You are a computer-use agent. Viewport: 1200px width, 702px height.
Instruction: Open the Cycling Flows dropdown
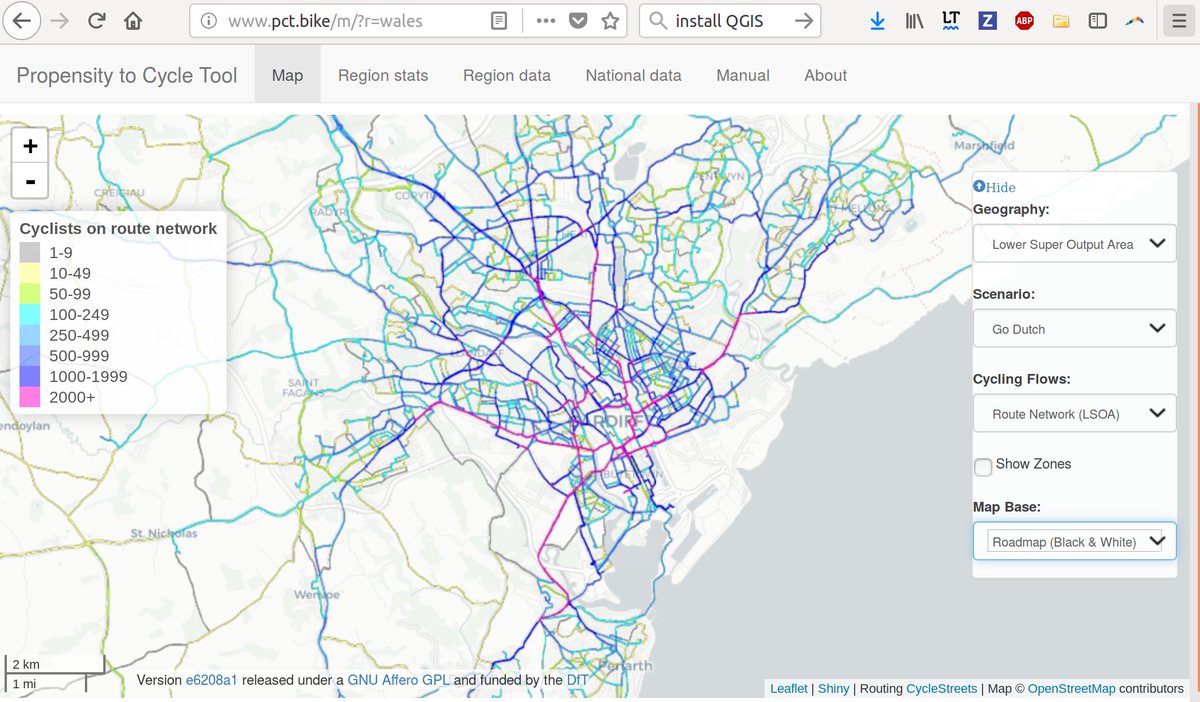1074,414
